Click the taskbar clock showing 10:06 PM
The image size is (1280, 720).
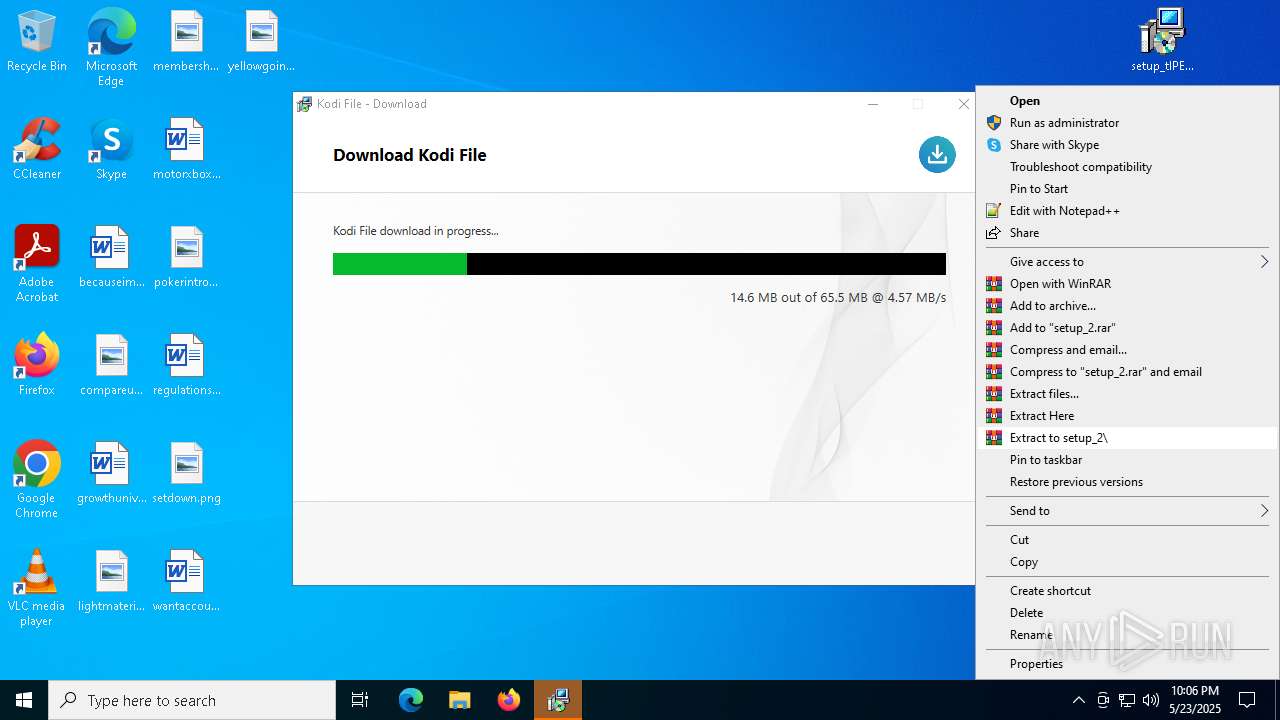(1194, 700)
